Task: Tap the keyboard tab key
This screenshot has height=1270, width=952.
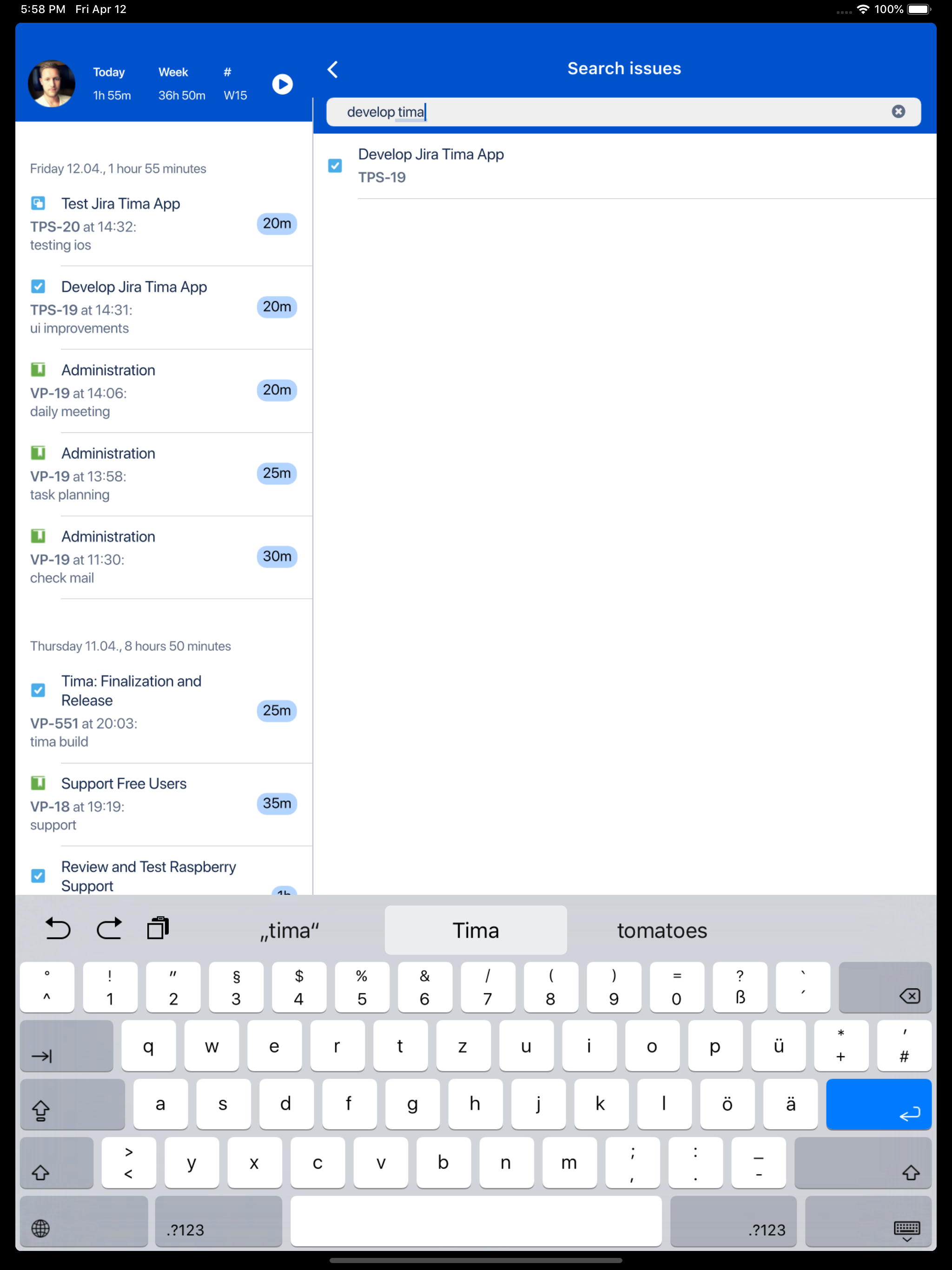Action: [x=66, y=1045]
